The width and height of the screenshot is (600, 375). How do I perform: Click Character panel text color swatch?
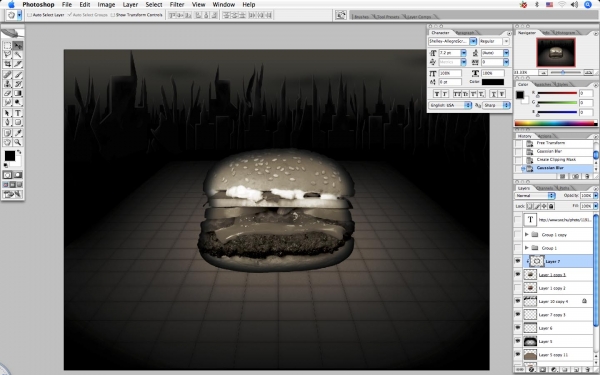(493, 82)
